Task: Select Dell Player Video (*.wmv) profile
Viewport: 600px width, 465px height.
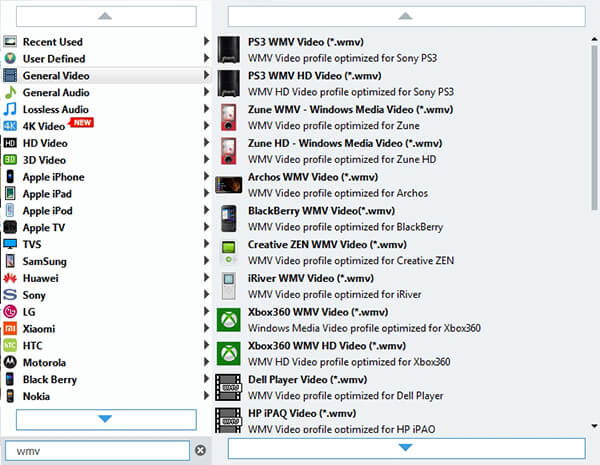Action: [x=402, y=387]
